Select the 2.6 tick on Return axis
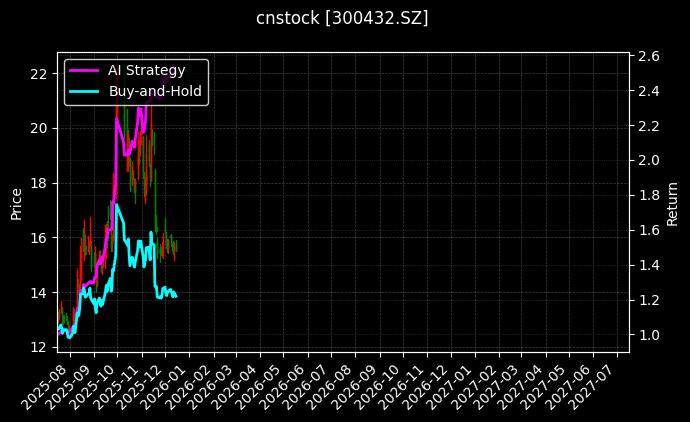 pos(648,56)
